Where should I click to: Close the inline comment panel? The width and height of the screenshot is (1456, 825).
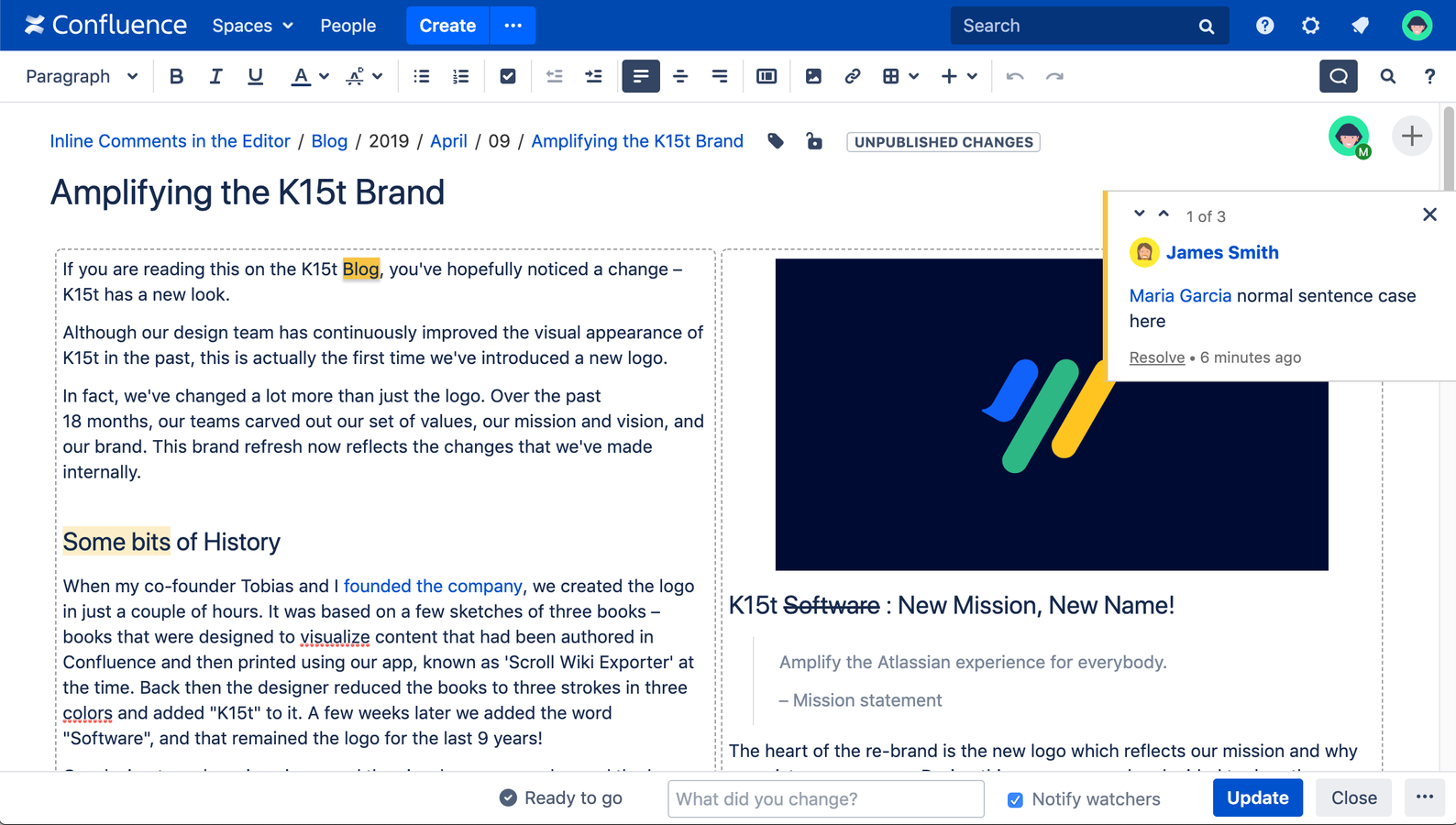click(x=1429, y=214)
